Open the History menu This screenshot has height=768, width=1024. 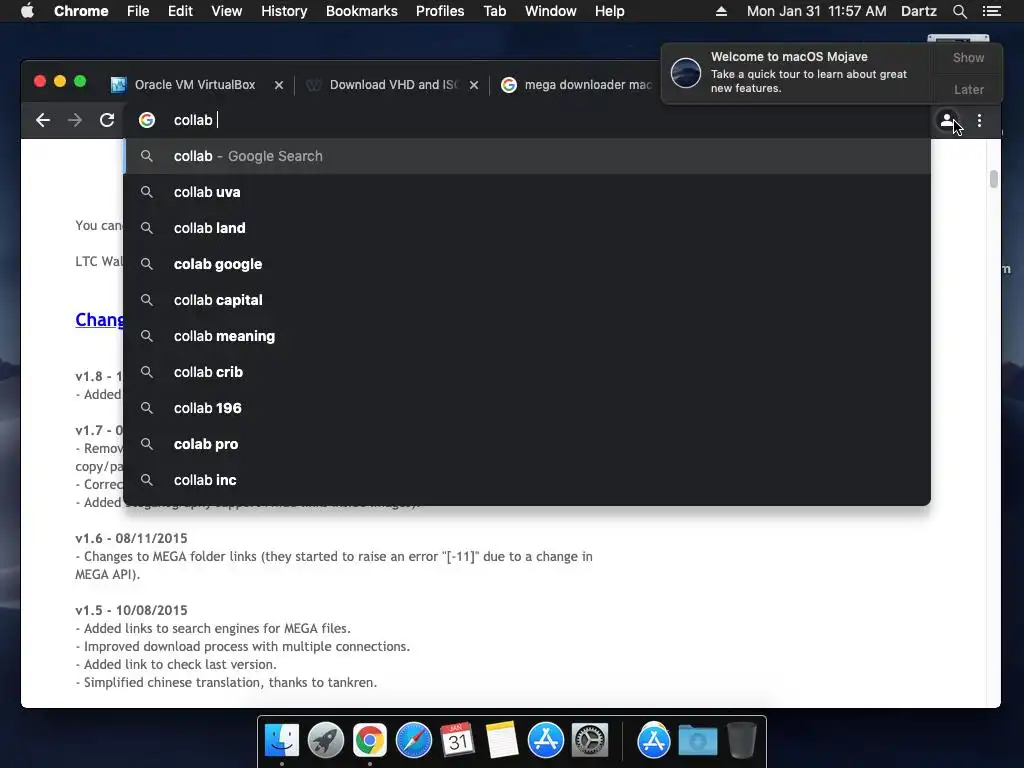point(284,11)
